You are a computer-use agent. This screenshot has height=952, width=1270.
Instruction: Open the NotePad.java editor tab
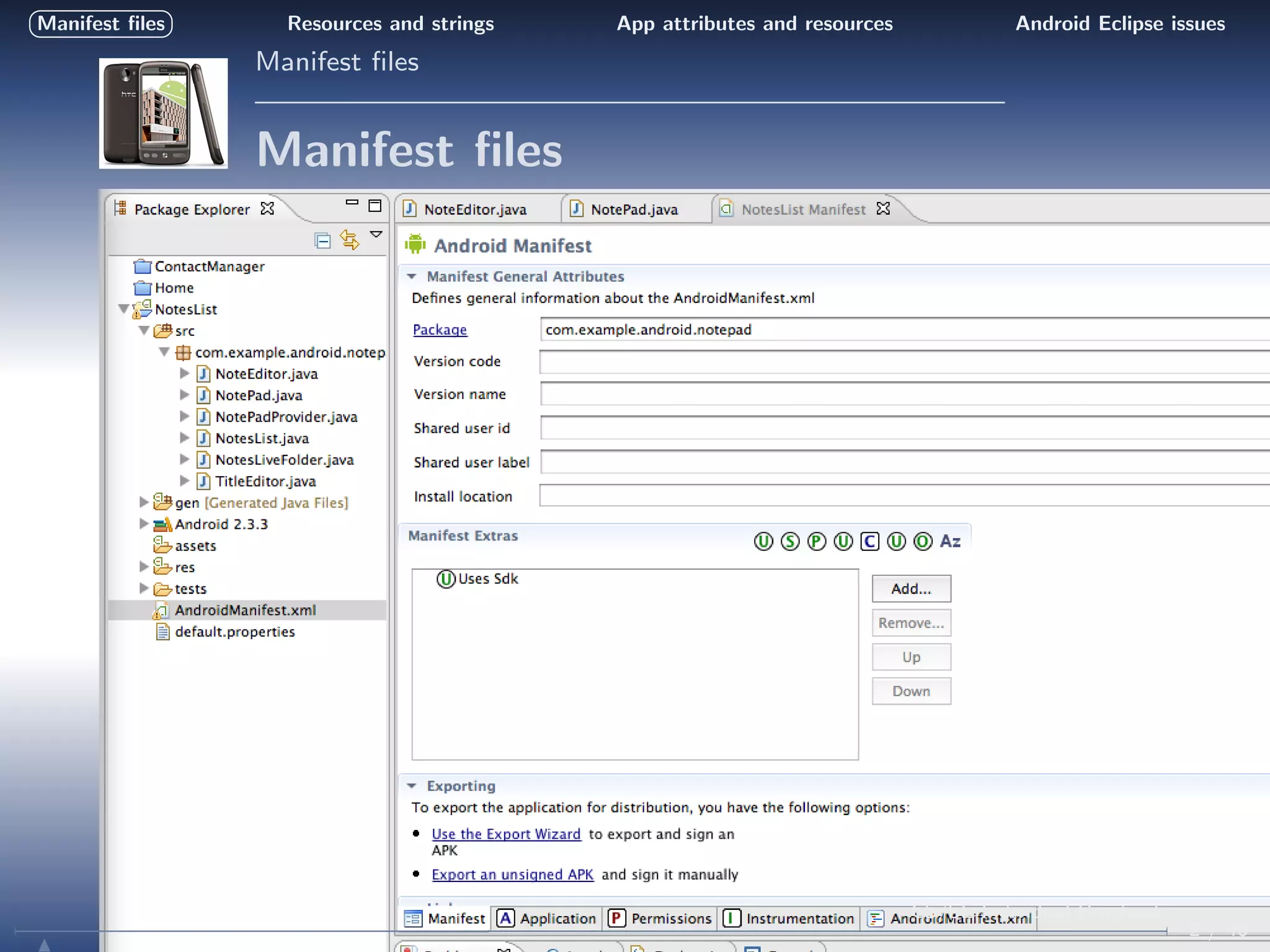[x=633, y=209]
